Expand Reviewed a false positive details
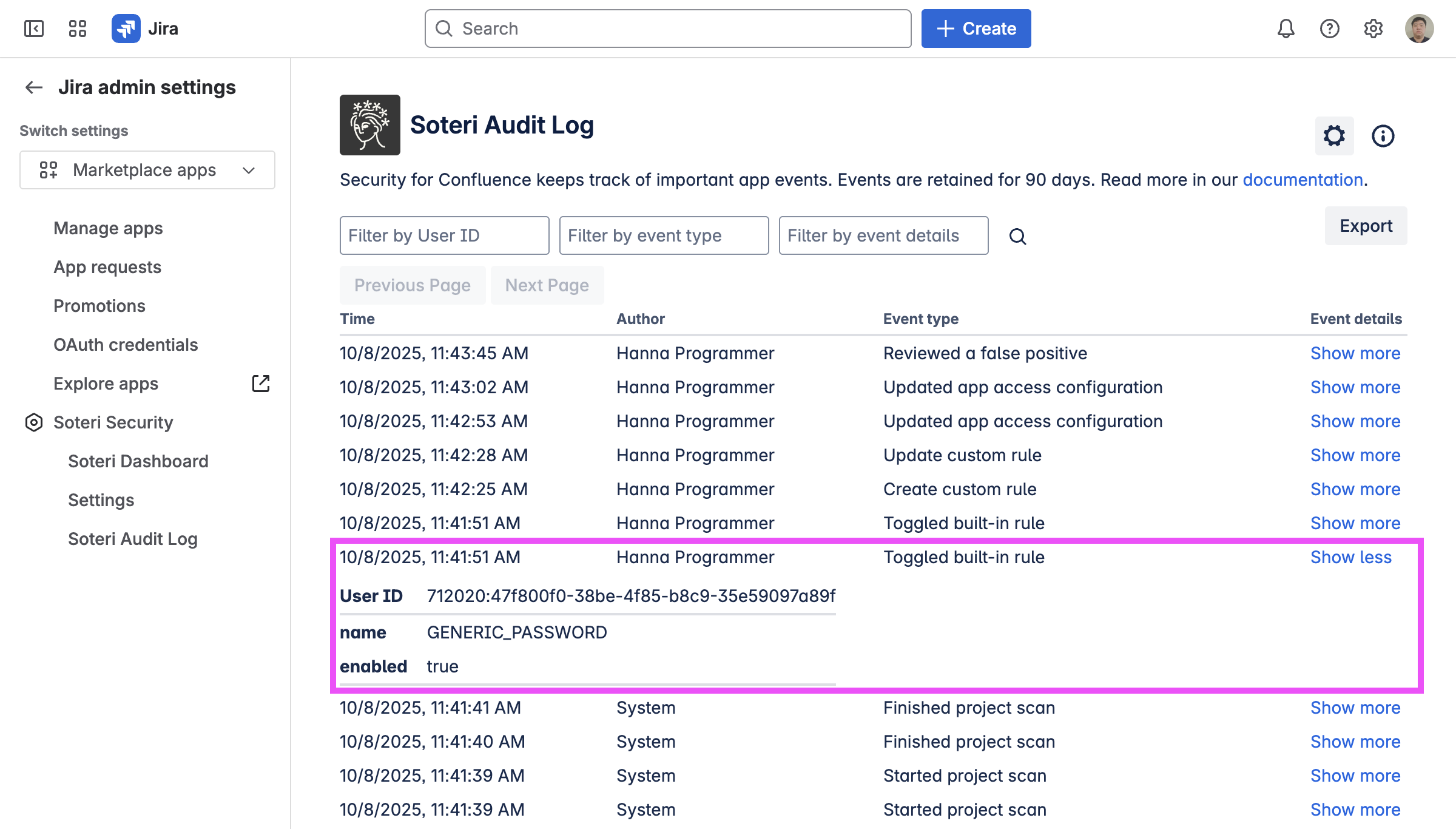 1355,353
